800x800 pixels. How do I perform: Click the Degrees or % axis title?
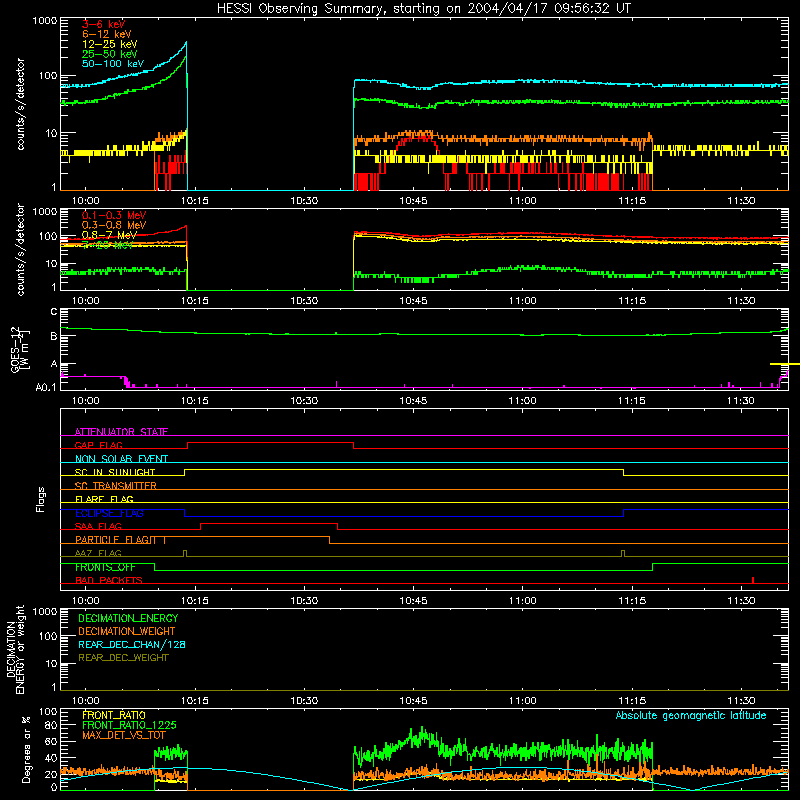coord(26,750)
